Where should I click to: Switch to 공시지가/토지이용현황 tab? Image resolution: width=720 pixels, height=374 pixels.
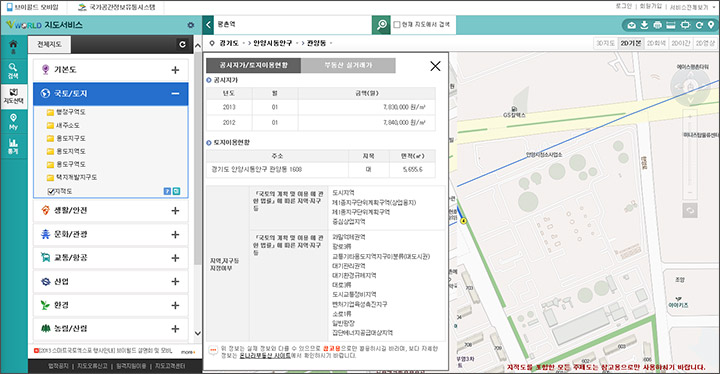(x=253, y=65)
